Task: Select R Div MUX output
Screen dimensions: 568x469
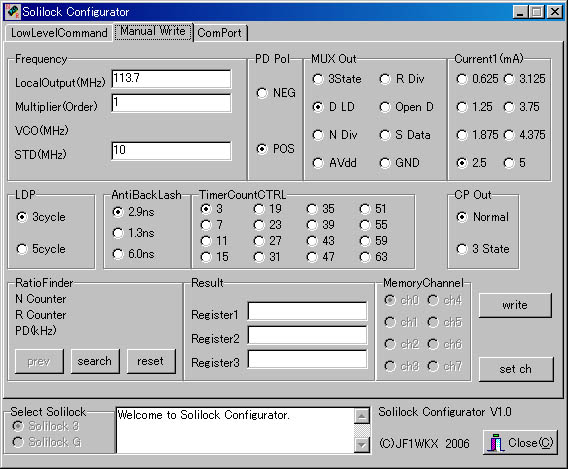Action: coord(402,79)
